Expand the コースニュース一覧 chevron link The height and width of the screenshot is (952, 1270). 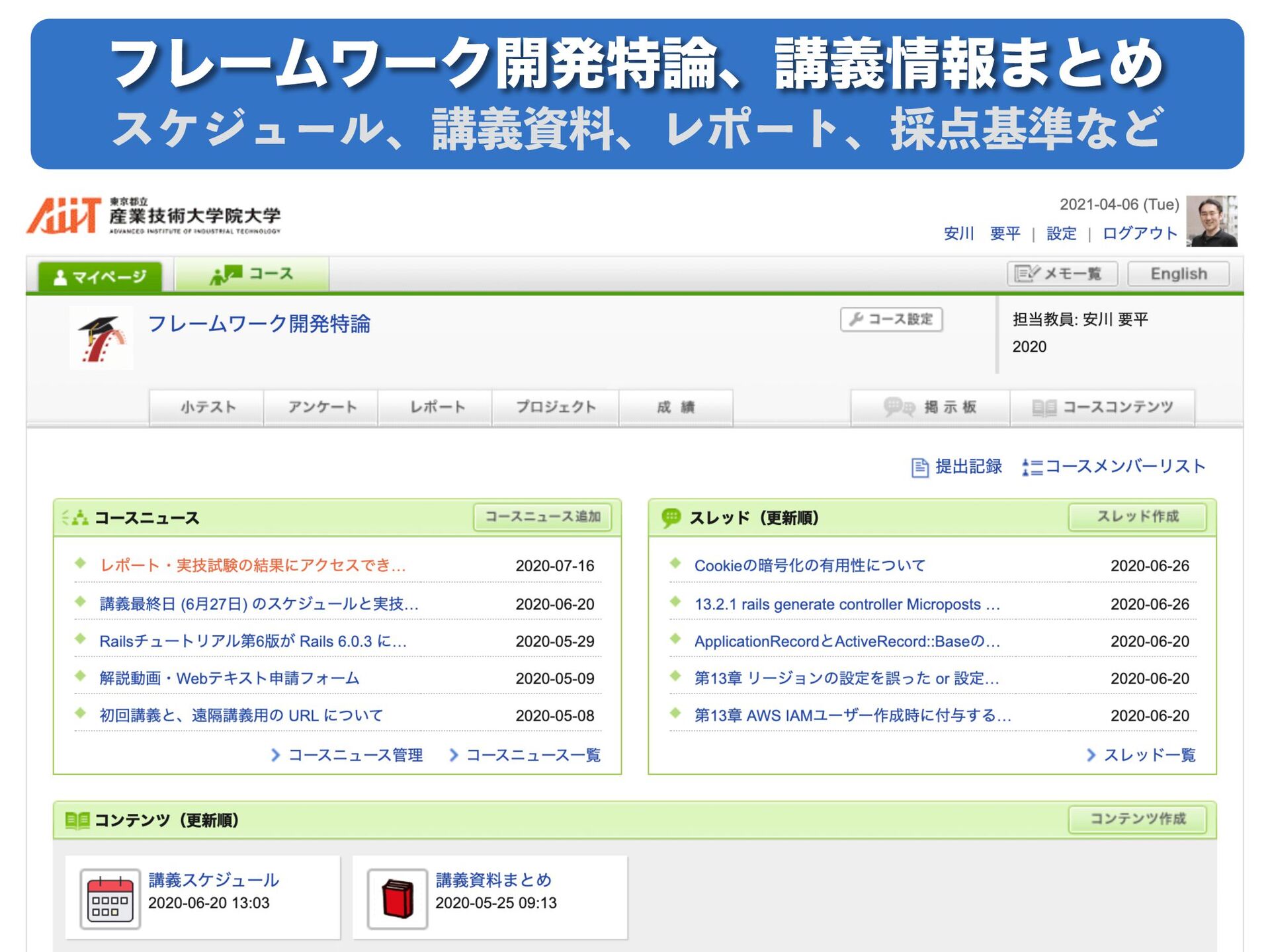525,755
